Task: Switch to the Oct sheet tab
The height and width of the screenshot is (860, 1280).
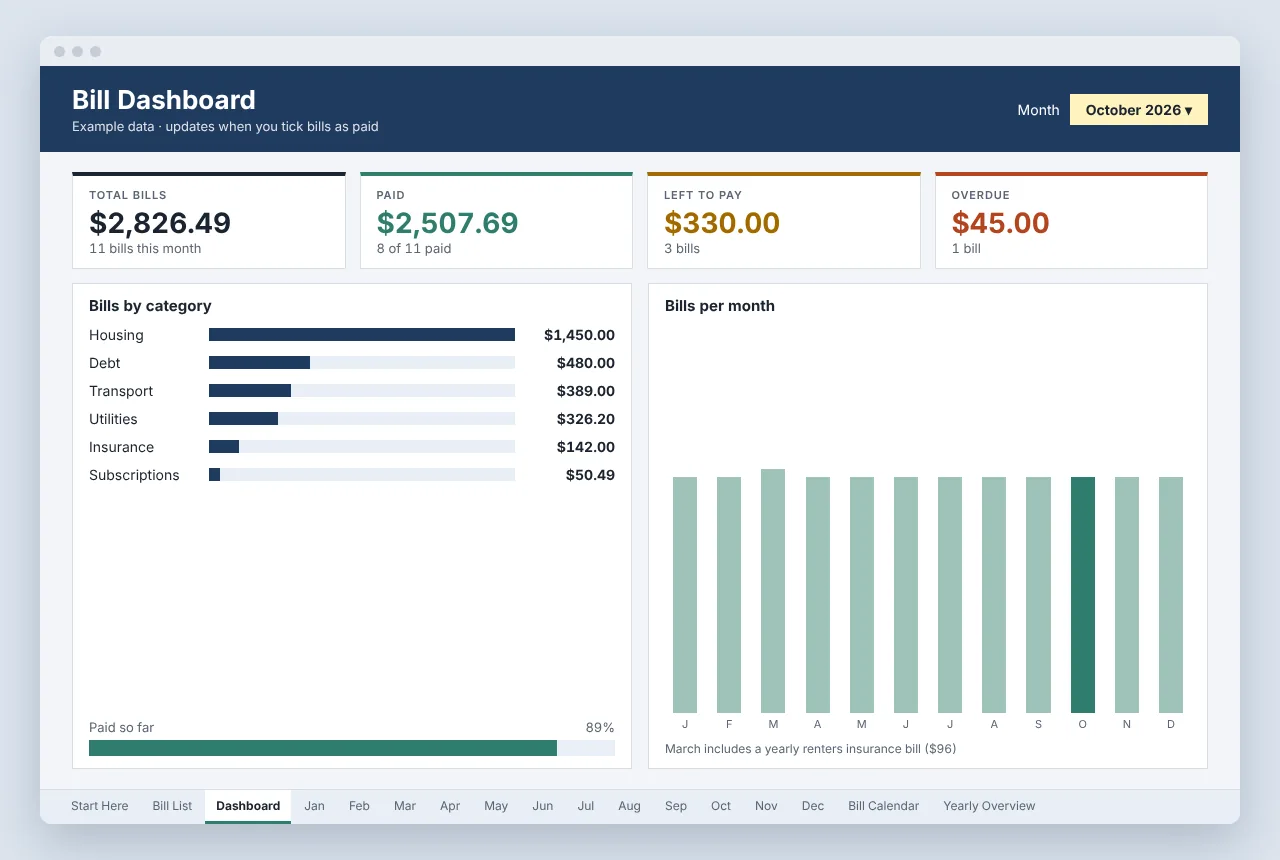Action: (x=721, y=806)
